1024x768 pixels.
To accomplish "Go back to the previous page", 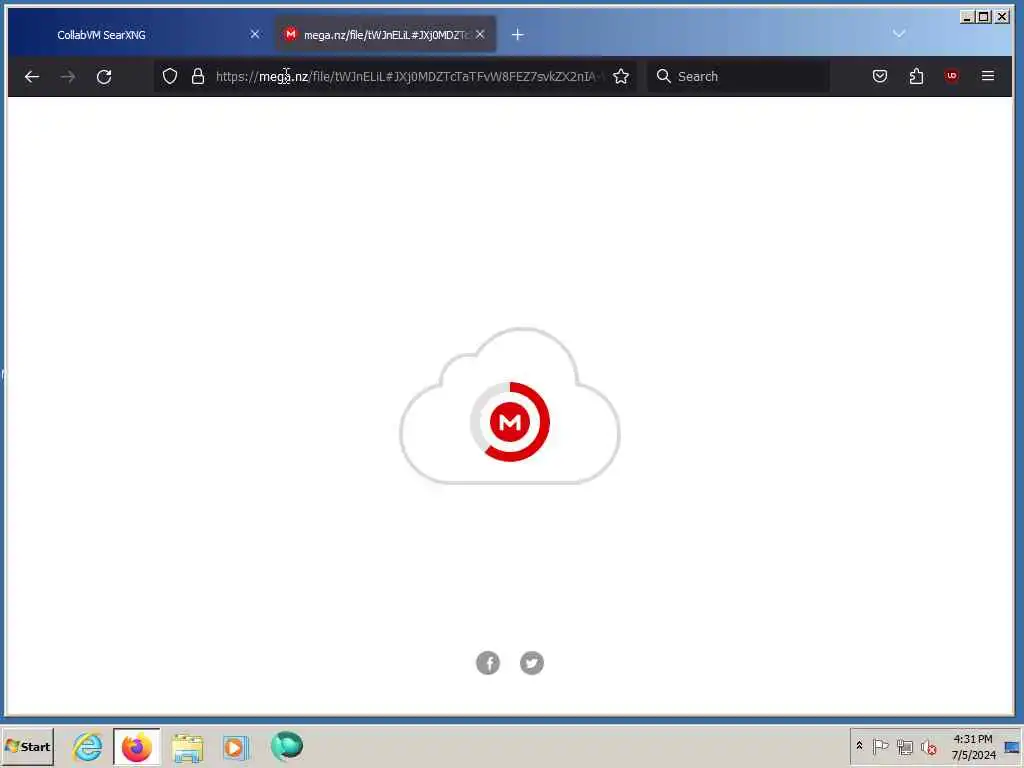I will [x=32, y=76].
